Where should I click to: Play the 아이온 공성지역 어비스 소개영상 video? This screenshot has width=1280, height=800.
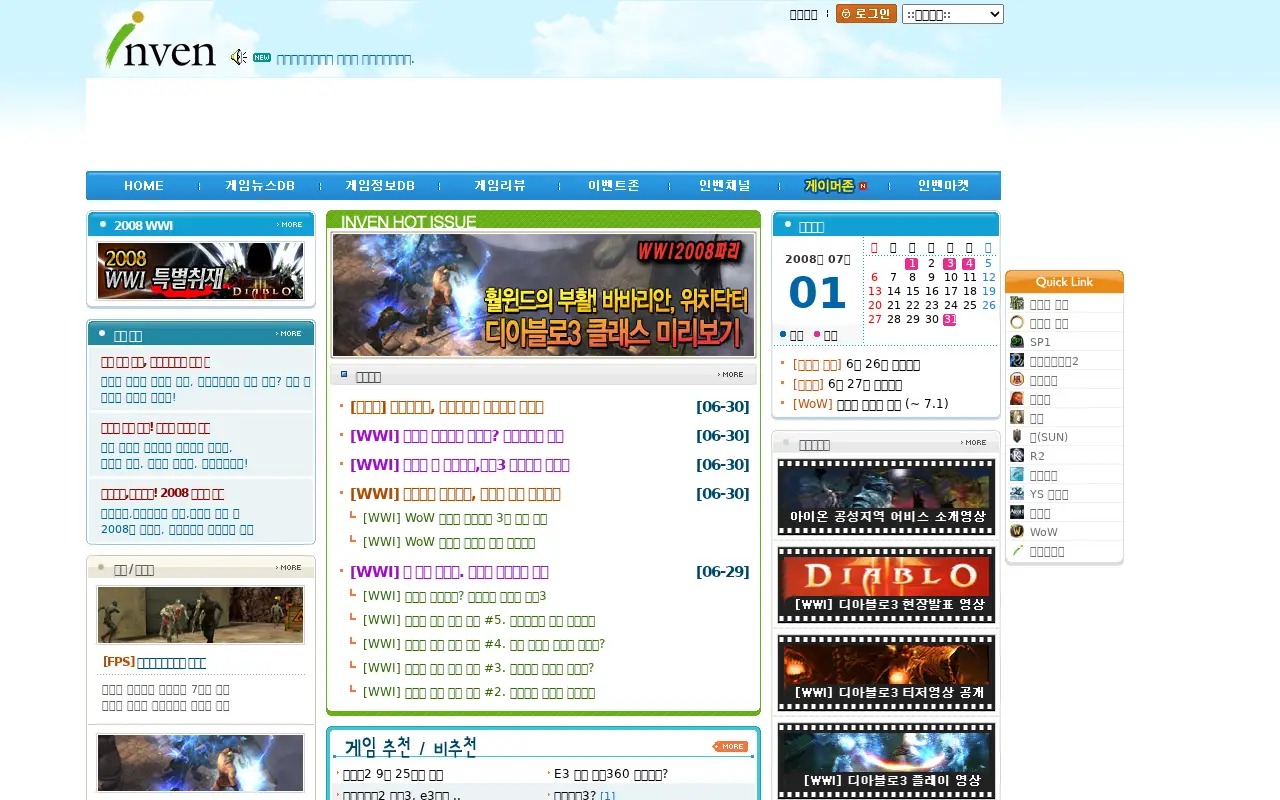click(x=886, y=497)
